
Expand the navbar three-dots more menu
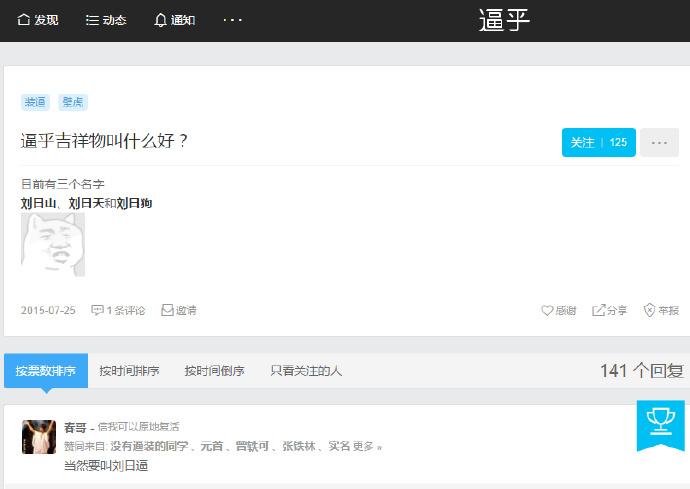(x=232, y=20)
